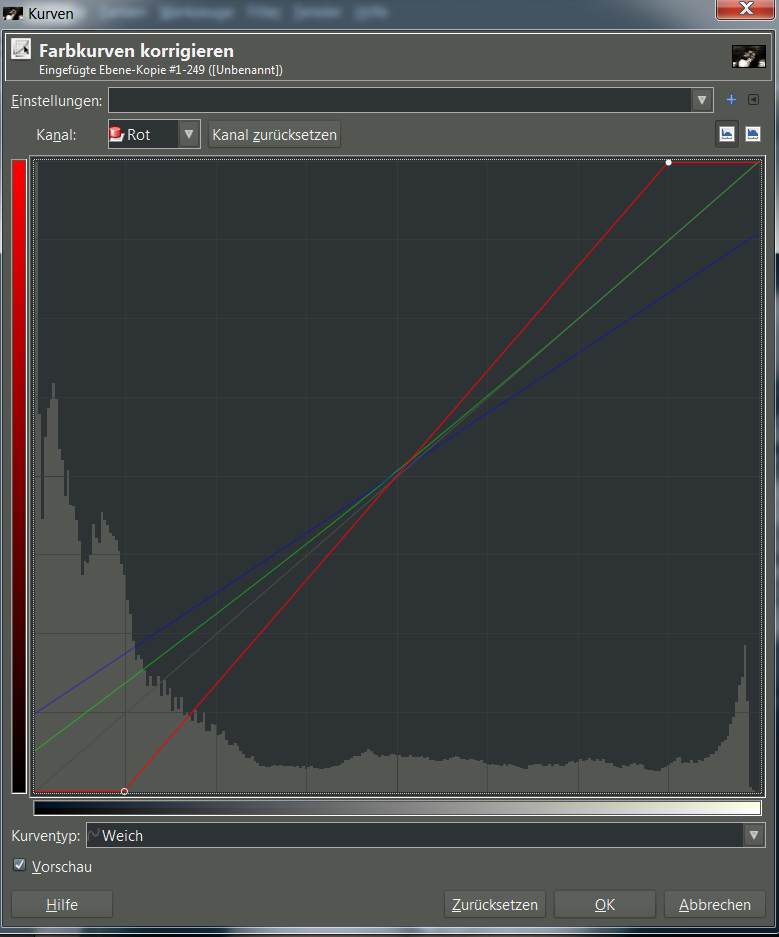Screen dimensions: 779x937
Task: Switch to linear histogram view
Action: [x=727, y=134]
